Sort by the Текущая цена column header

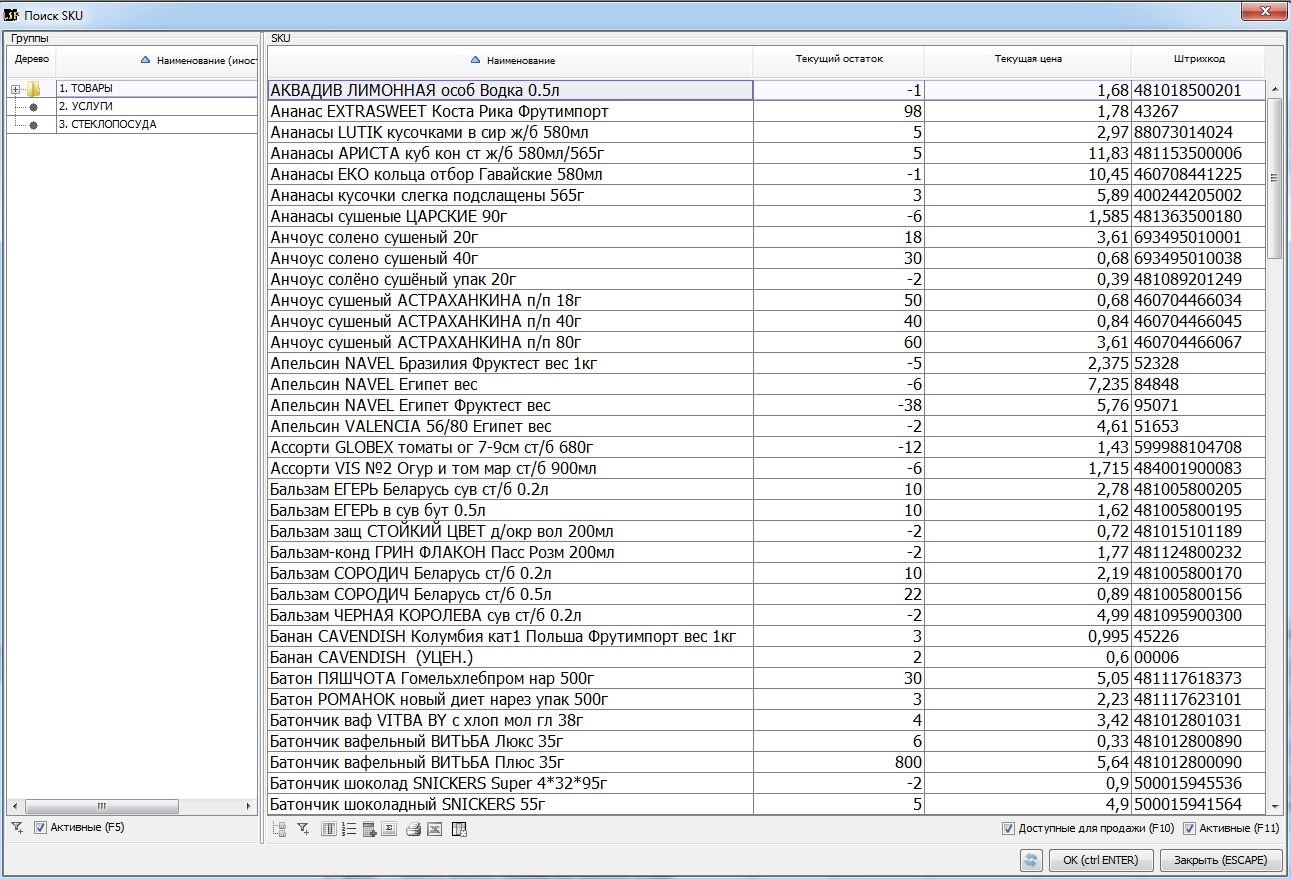tap(1027, 59)
